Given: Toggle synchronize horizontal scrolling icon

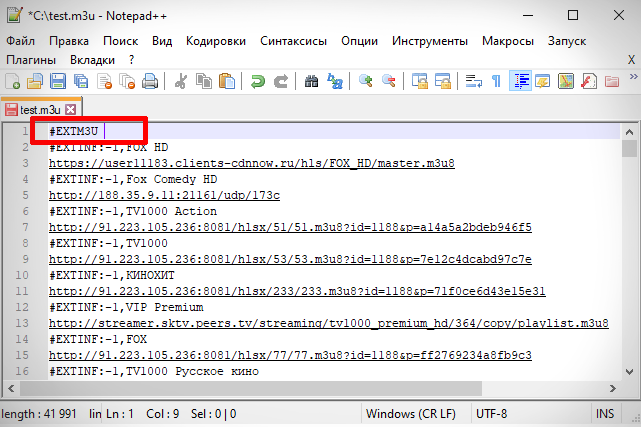Looking at the screenshot, I should click(x=442, y=81).
